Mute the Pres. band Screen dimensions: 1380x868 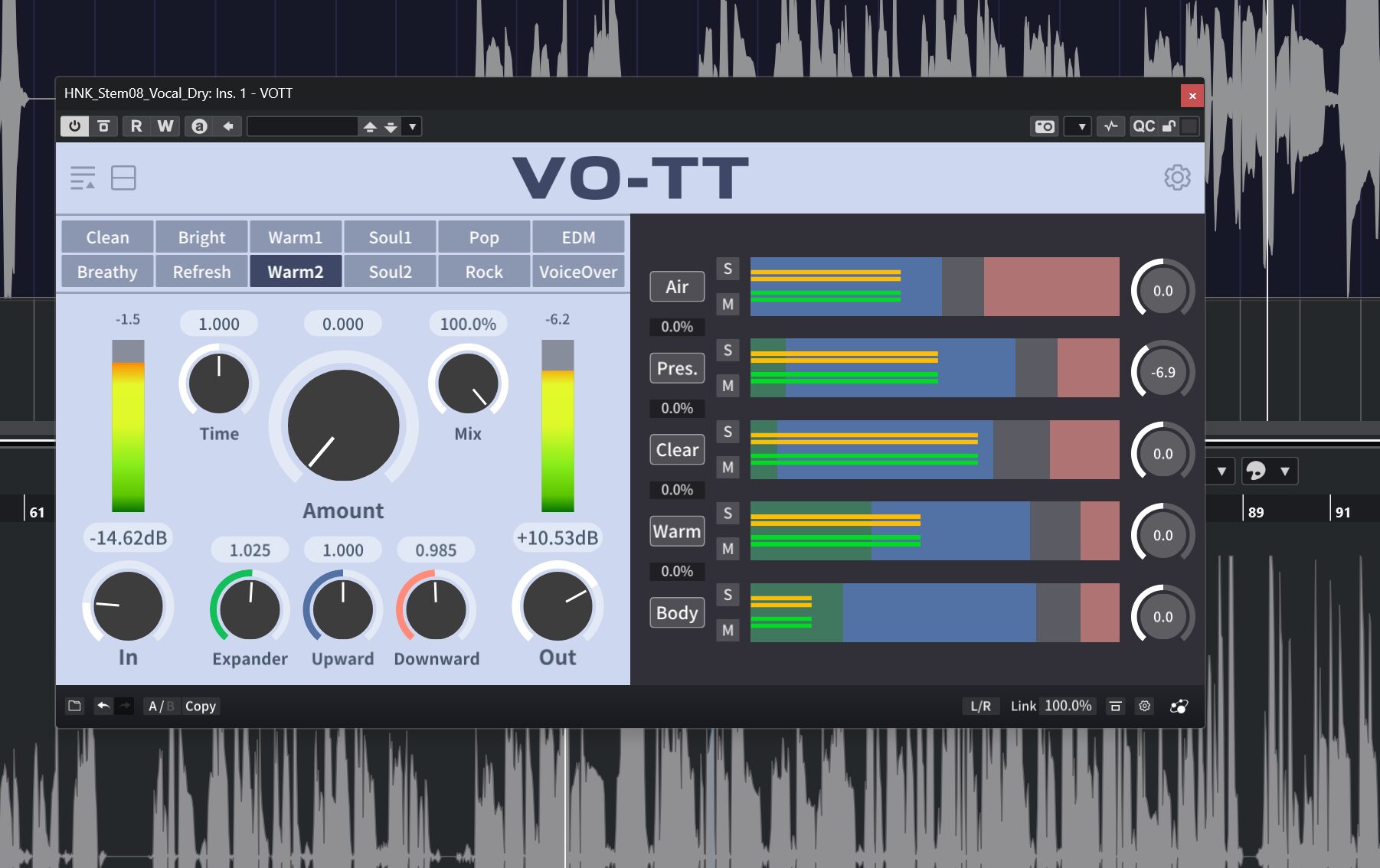click(x=728, y=386)
